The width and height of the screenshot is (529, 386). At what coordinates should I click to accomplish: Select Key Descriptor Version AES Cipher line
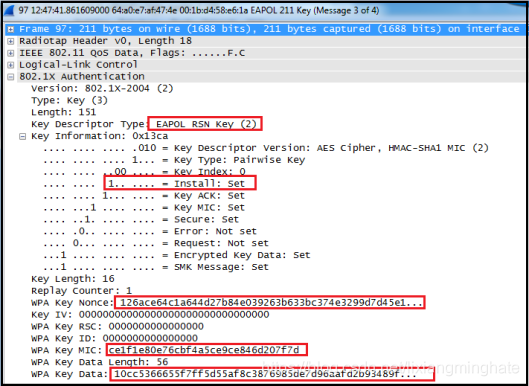266,148
